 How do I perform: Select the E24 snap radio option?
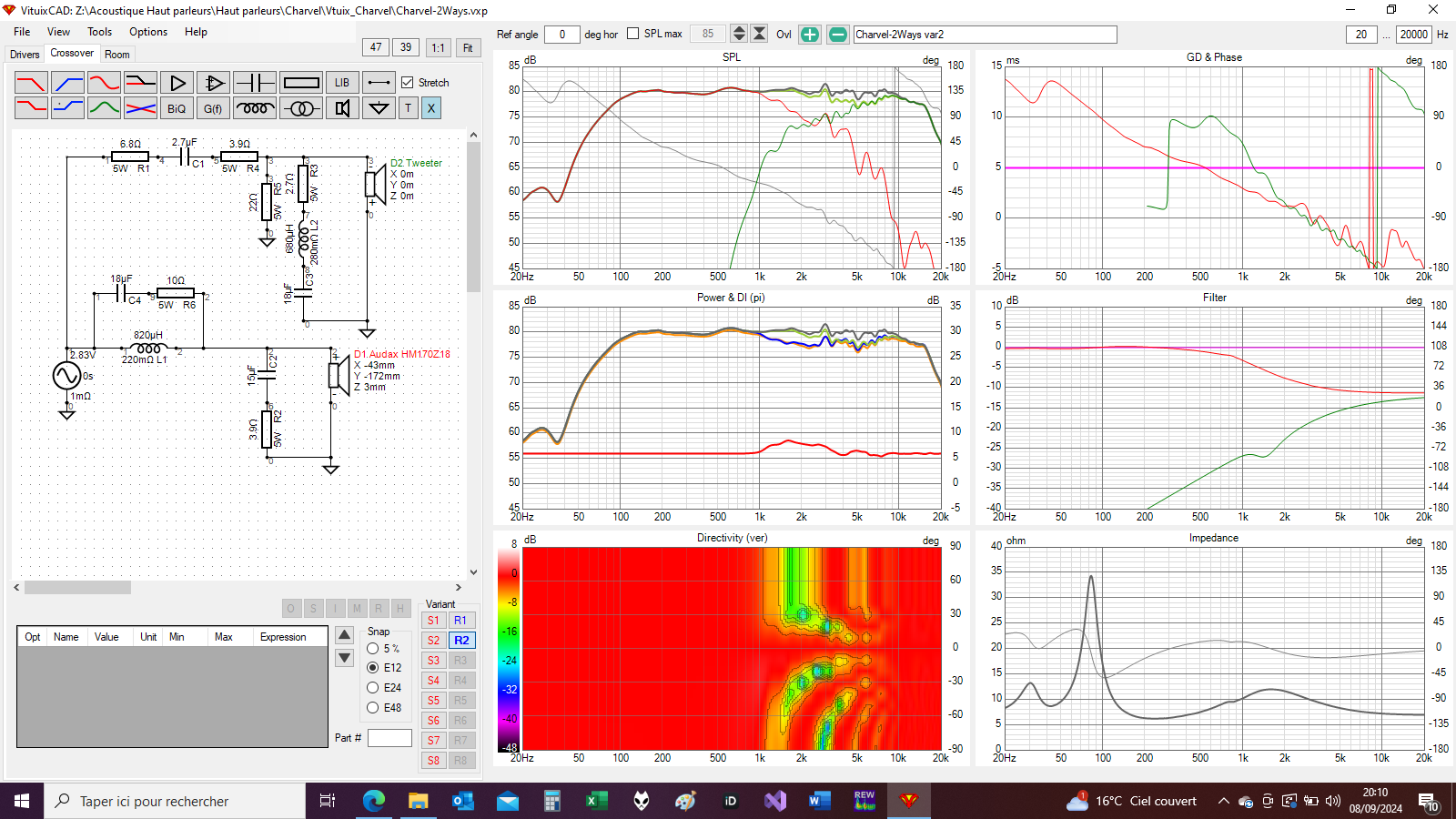point(373,688)
